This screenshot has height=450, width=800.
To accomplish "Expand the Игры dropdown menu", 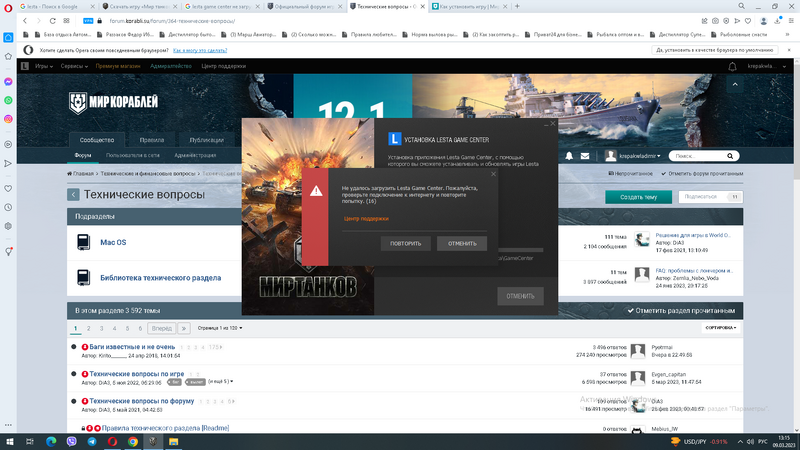I will [x=44, y=66].
